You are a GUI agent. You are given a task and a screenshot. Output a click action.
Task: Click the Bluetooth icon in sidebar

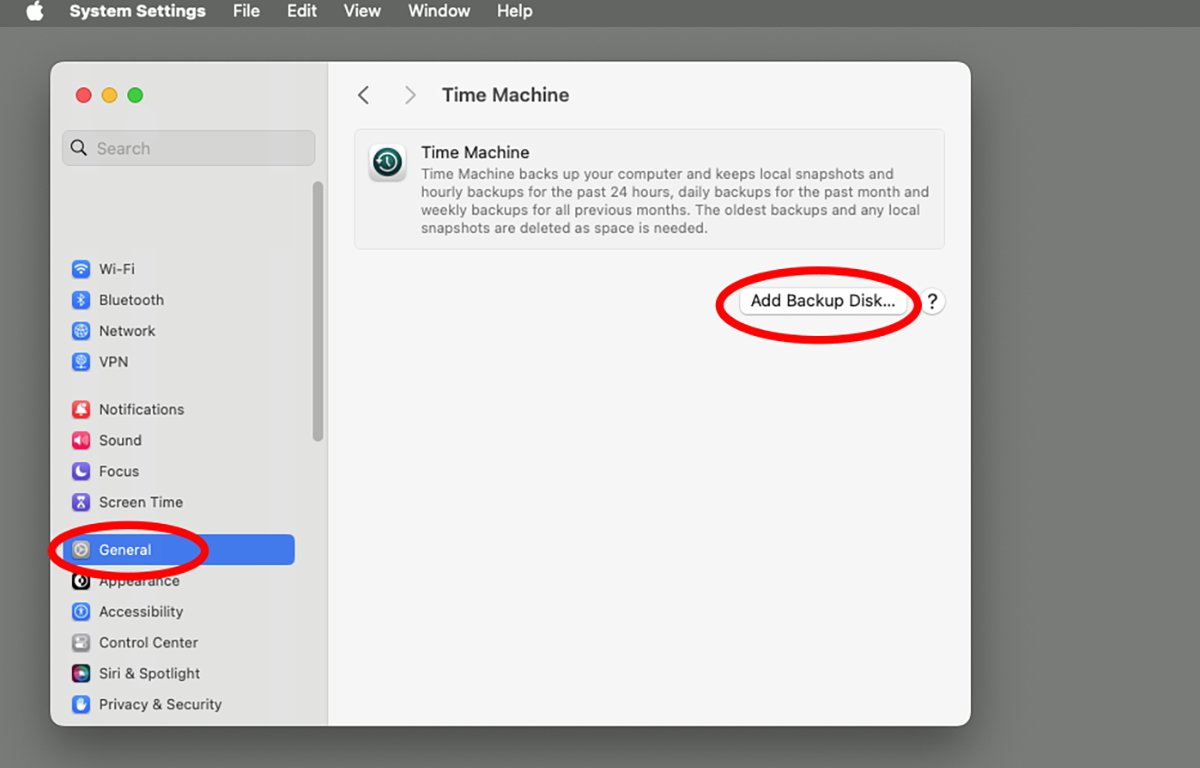click(x=81, y=300)
